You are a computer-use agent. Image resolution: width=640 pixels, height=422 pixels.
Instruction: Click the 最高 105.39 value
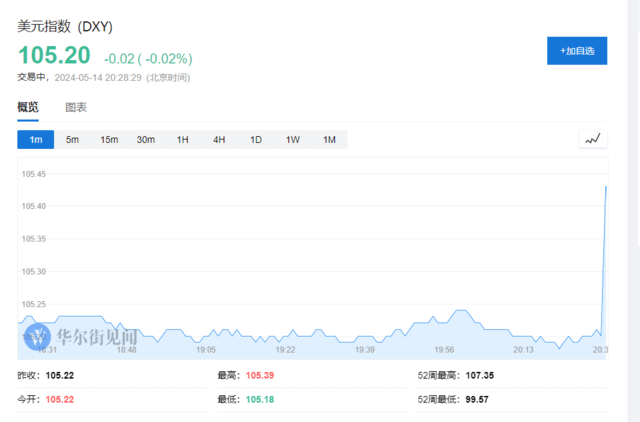[260, 375]
